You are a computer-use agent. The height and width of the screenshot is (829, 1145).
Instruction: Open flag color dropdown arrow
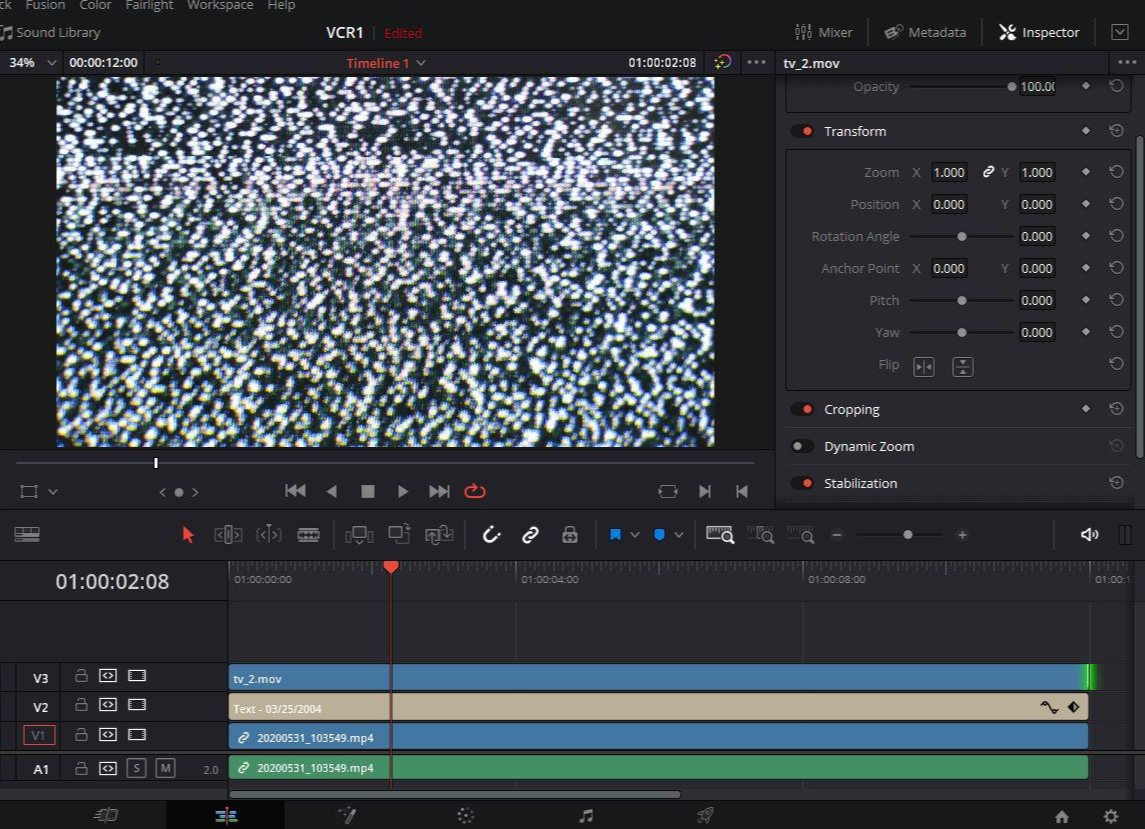point(635,535)
